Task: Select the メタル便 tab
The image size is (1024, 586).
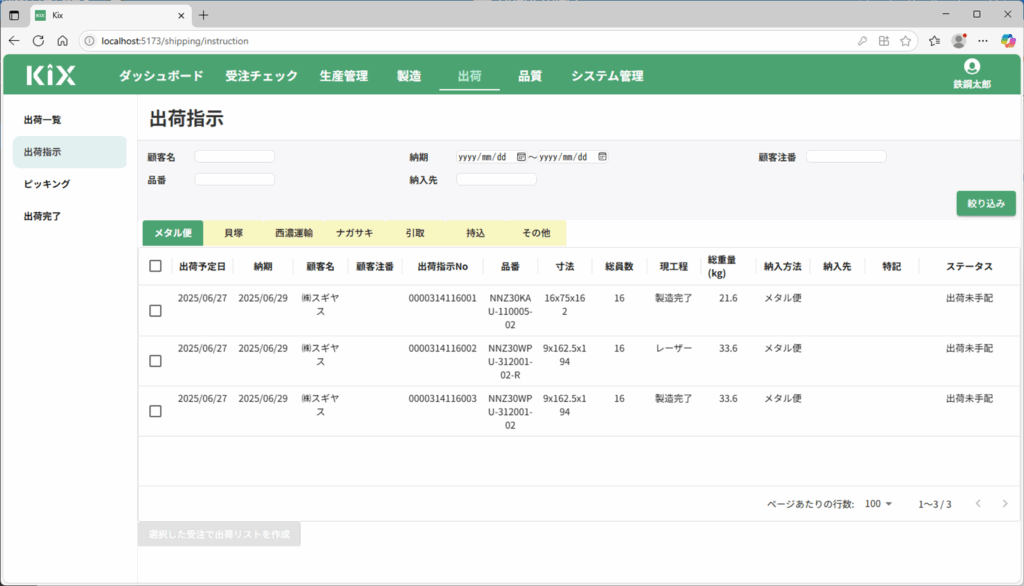Action: [173, 233]
